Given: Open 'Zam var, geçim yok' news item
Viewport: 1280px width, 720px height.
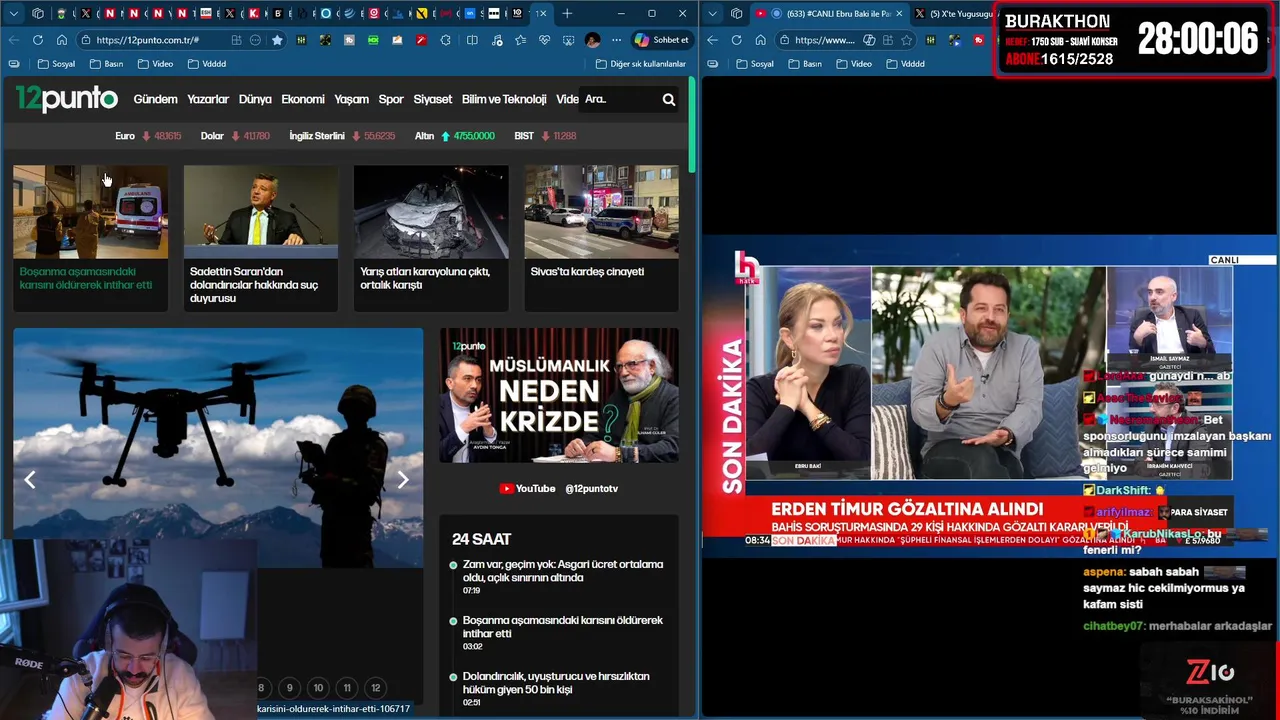Looking at the screenshot, I should (x=563, y=571).
